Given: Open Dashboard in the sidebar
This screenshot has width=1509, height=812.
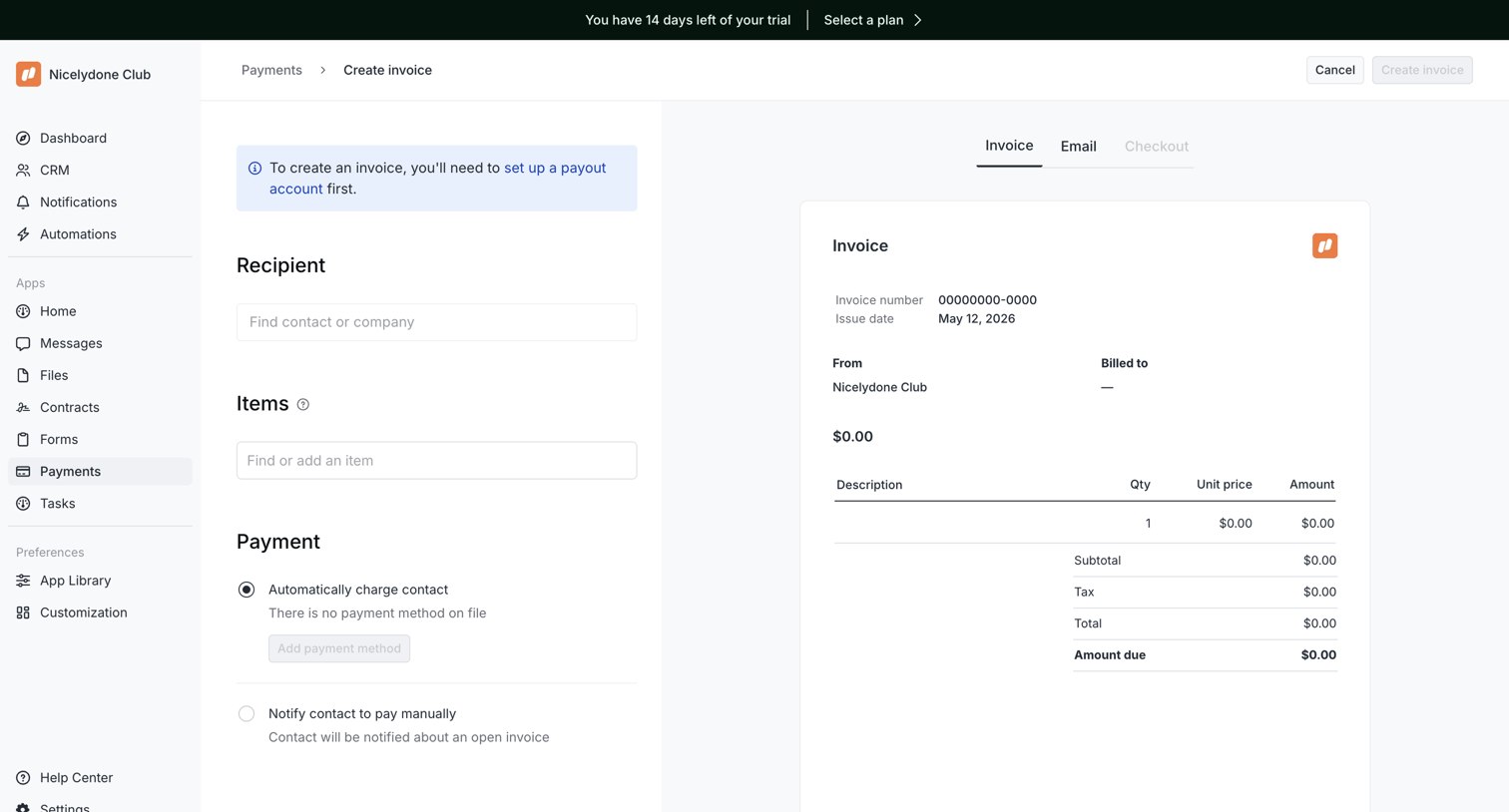Looking at the screenshot, I should (x=100, y=138).
